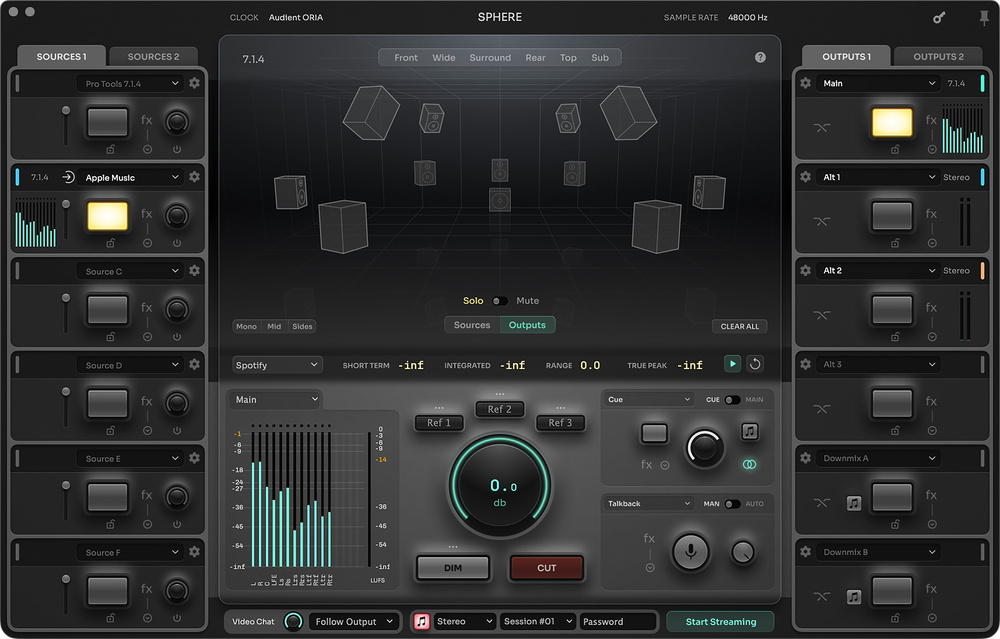The width and height of the screenshot is (1000, 639).
Task: Switch to the Sources 2 tab
Action: [154, 57]
